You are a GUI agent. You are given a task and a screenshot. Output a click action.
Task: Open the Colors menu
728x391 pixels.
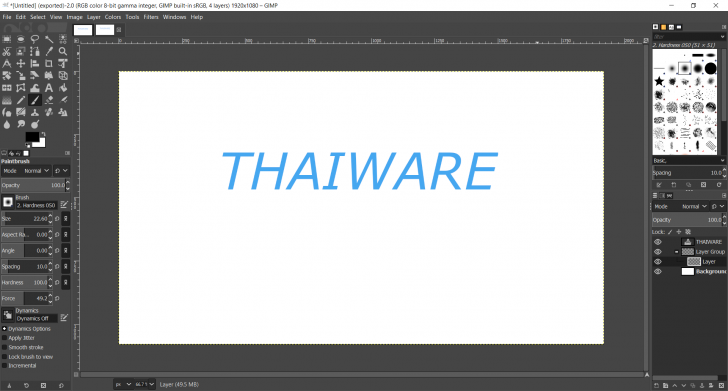[113, 17]
